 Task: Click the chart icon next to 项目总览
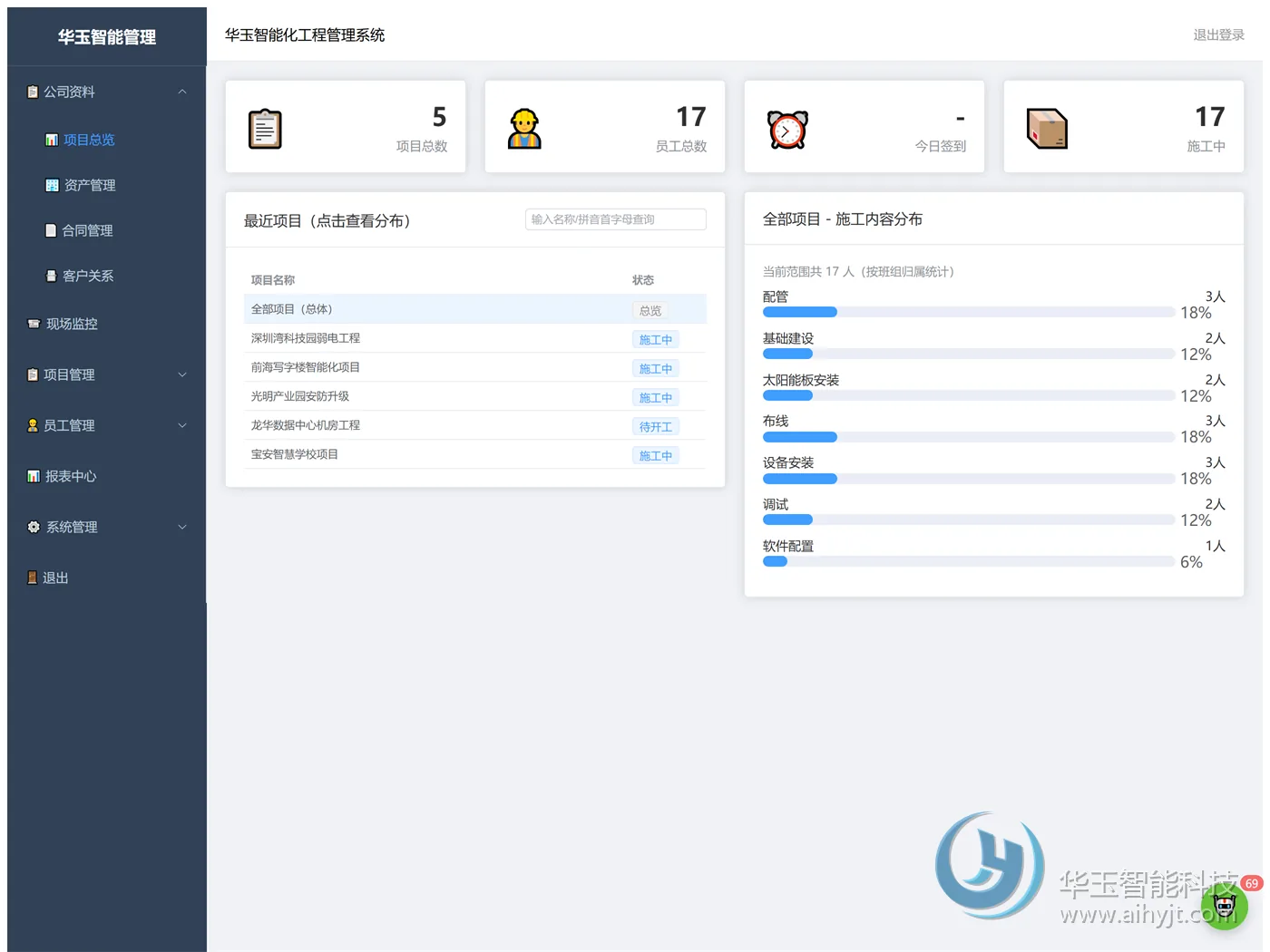pyautogui.click(x=52, y=140)
